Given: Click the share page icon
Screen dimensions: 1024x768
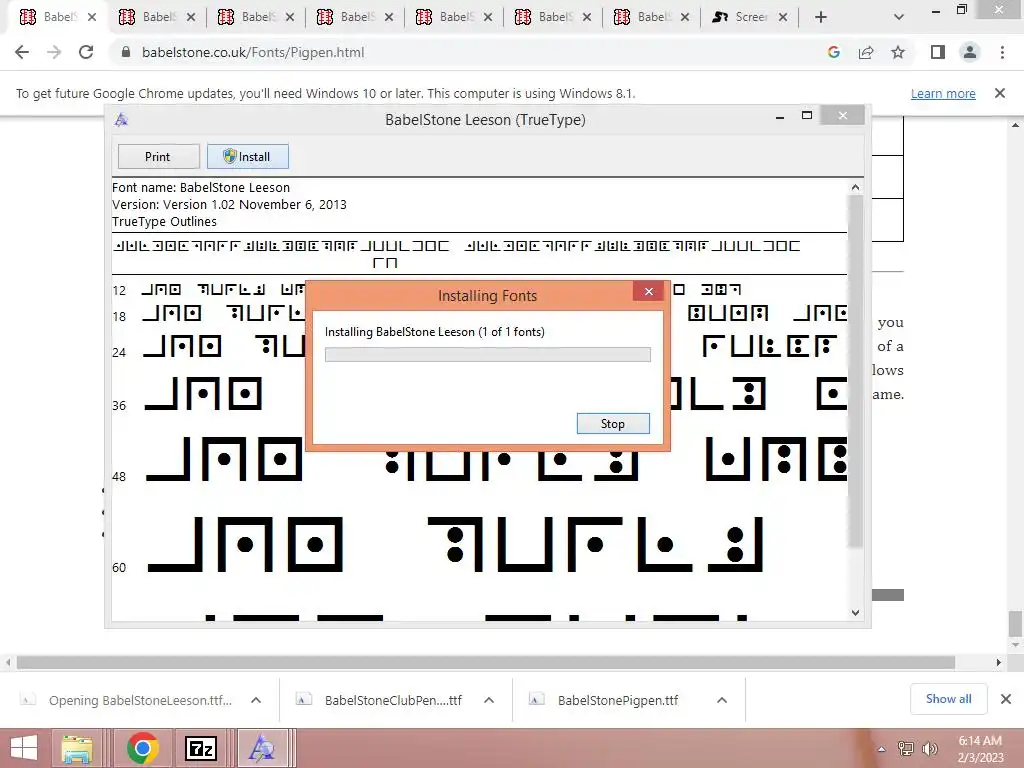Looking at the screenshot, I should [x=866, y=52].
